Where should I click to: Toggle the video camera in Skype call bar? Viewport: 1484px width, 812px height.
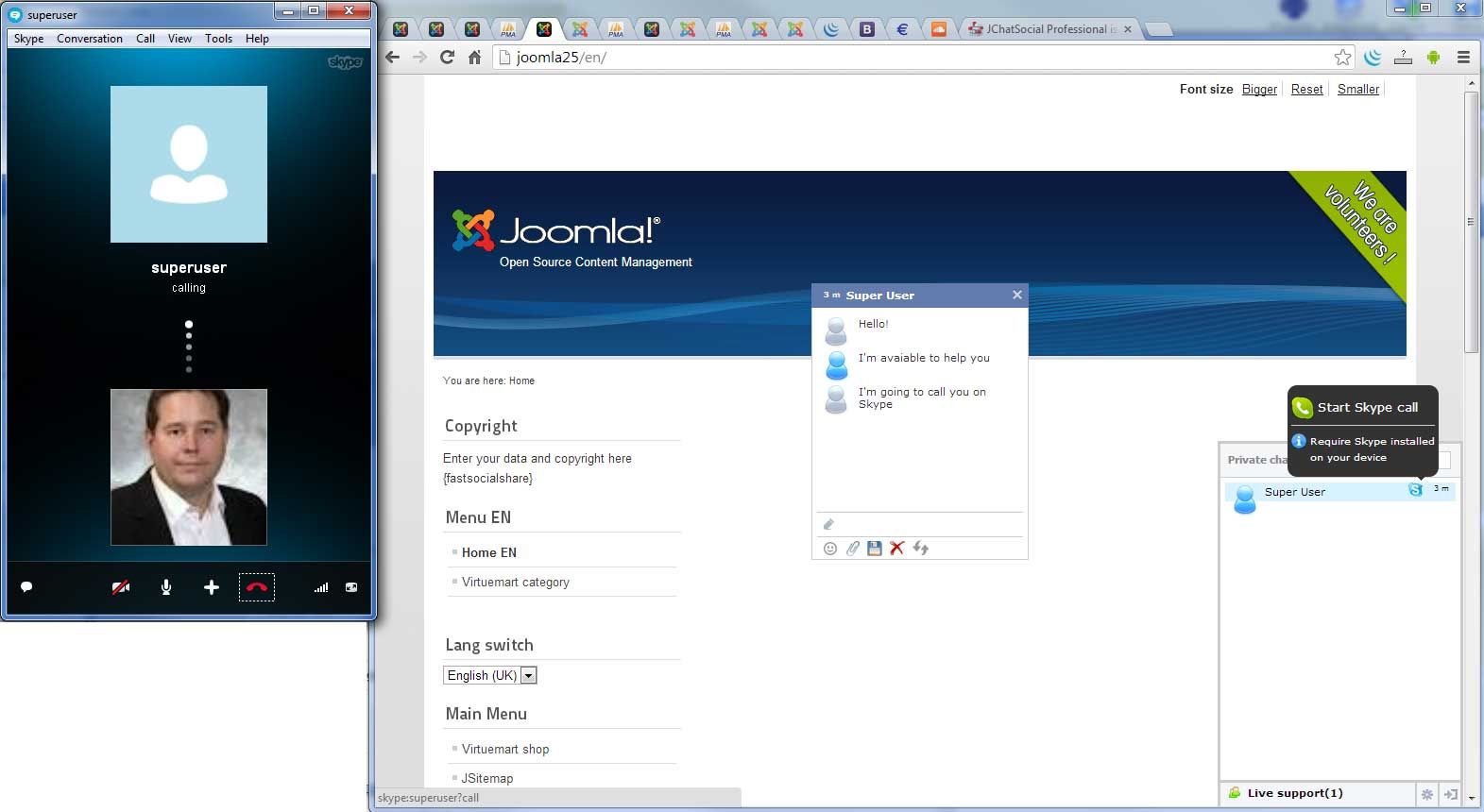coord(121,587)
